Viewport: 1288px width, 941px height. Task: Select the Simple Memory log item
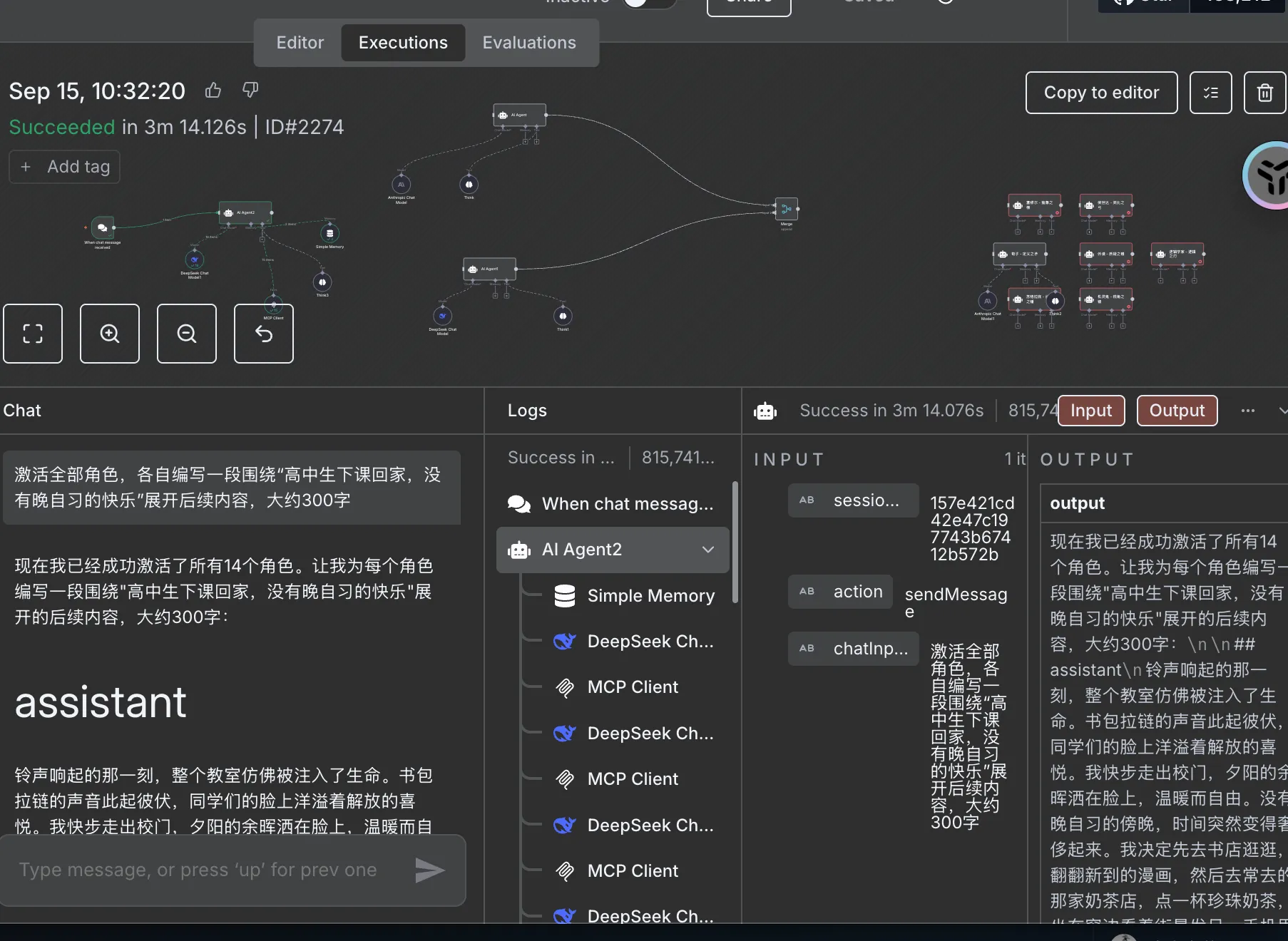pos(650,596)
